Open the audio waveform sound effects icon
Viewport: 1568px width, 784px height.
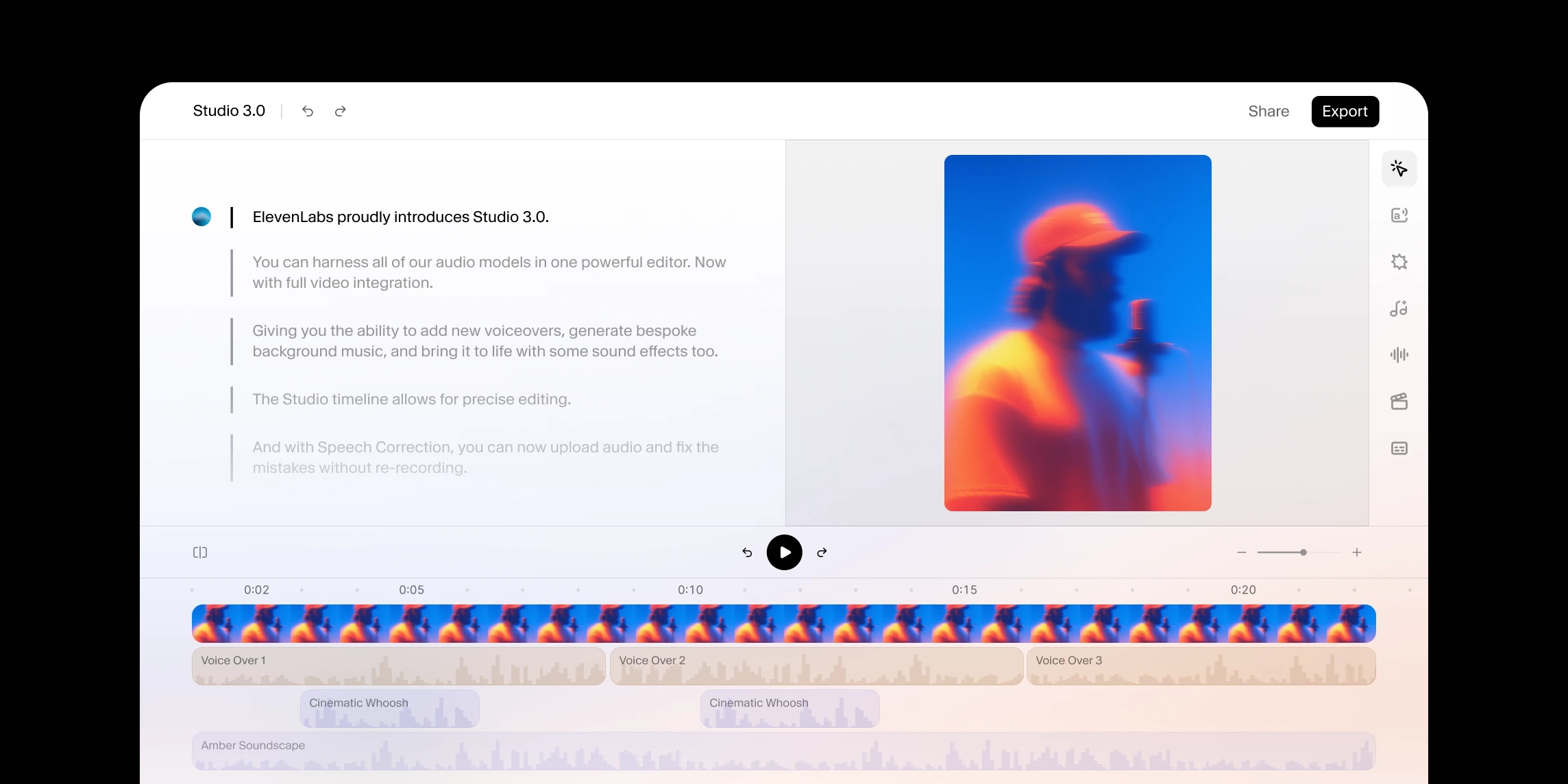point(1399,355)
